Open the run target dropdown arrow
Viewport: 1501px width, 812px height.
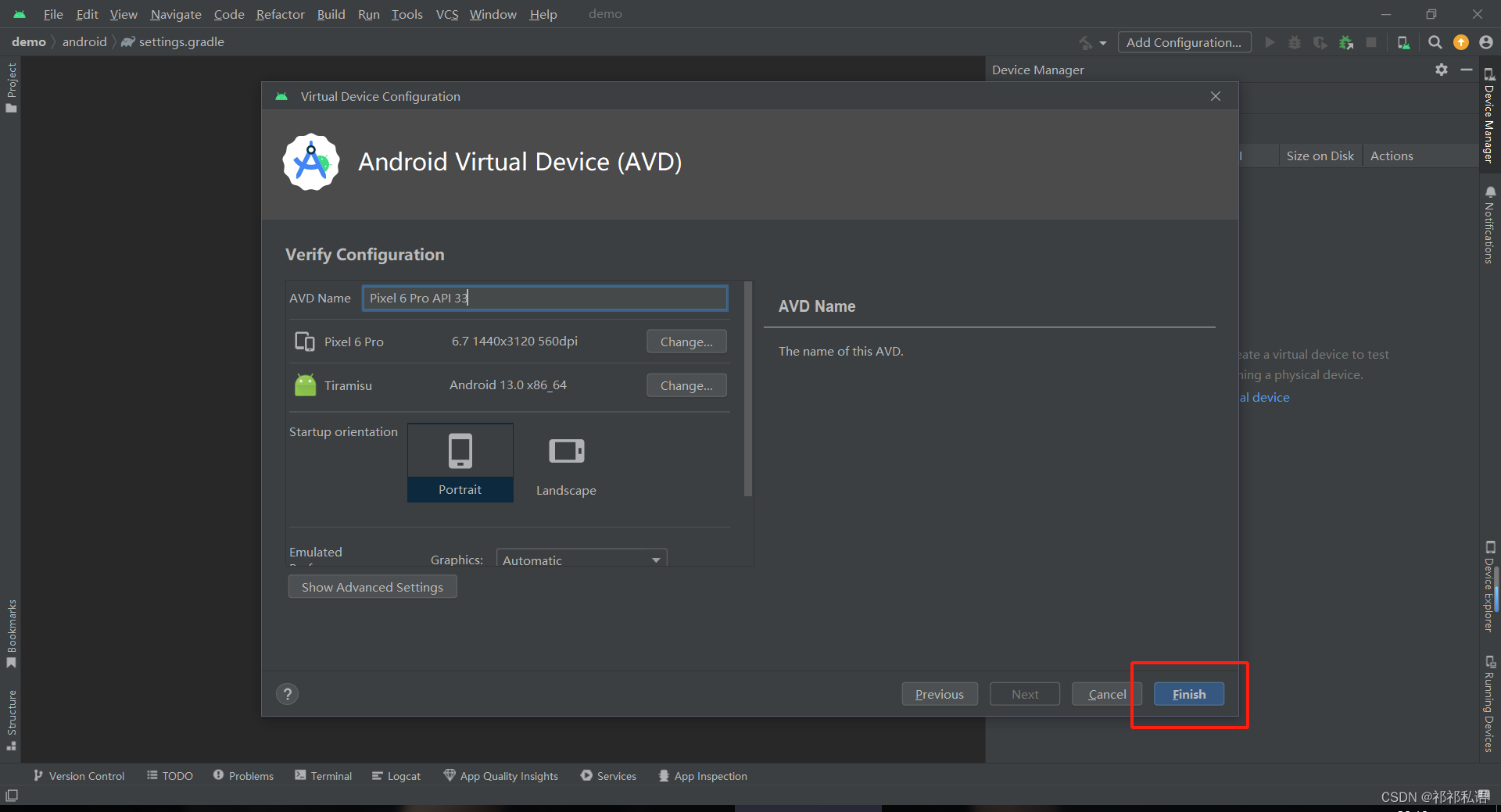pos(1103,43)
